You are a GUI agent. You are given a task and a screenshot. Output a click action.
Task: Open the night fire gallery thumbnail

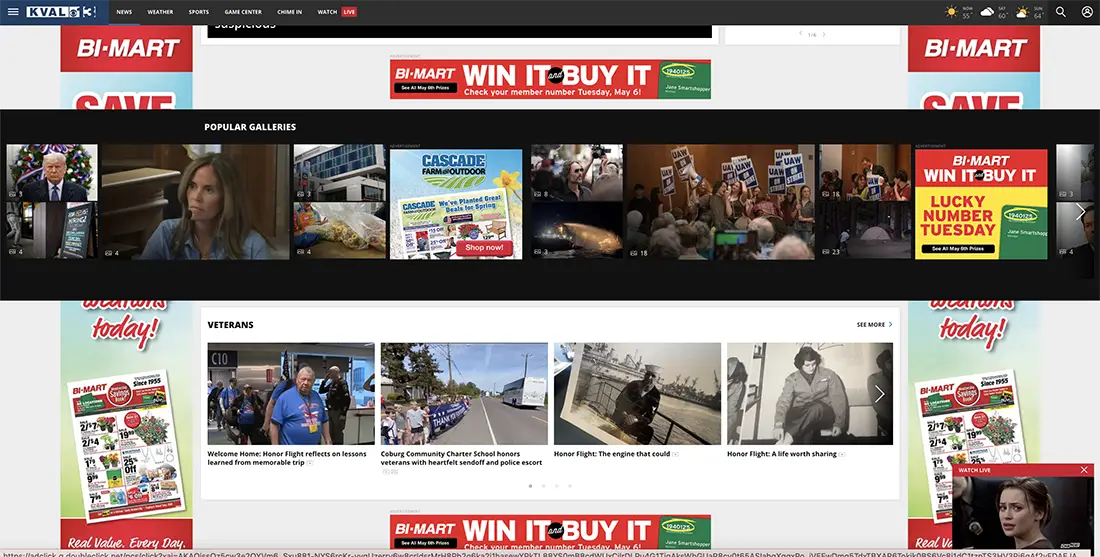pos(577,231)
